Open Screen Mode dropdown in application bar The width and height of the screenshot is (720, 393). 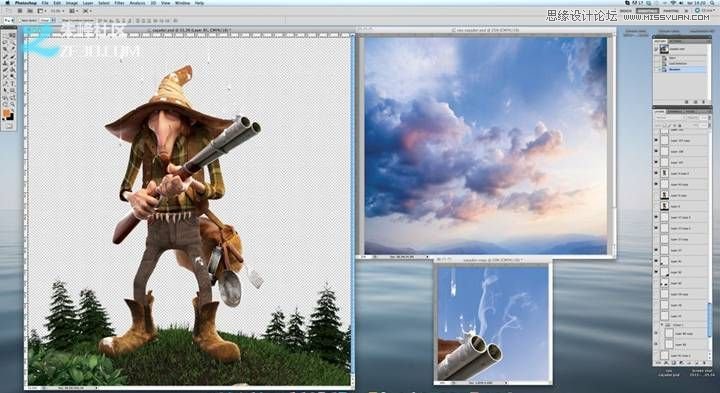click(x=87, y=11)
